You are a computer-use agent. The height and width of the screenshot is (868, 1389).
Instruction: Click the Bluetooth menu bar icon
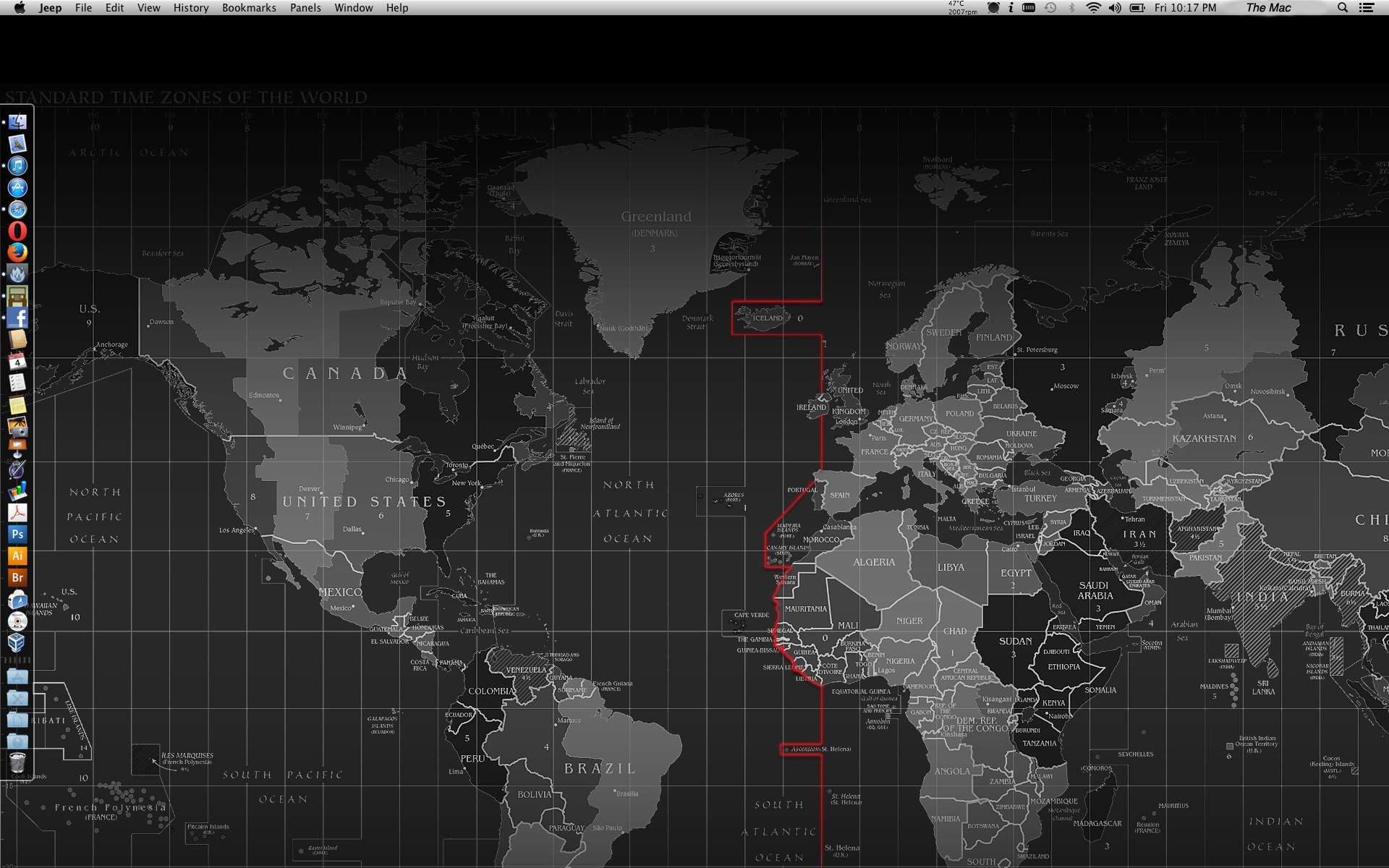[1072, 7]
